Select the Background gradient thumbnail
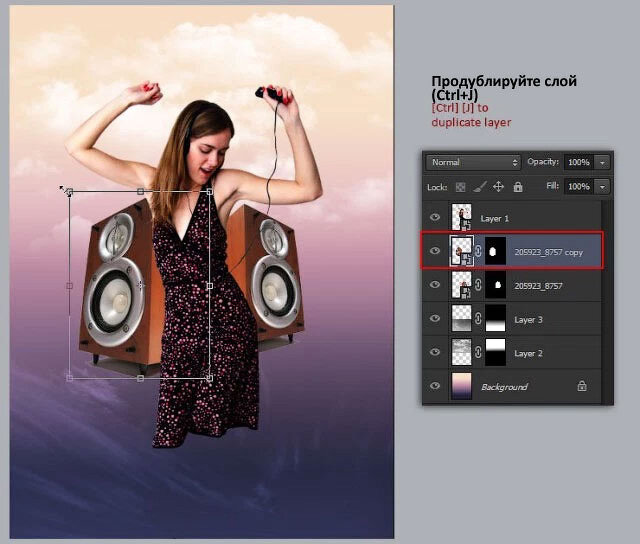This screenshot has width=640, height=544. pyautogui.click(x=462, y=386)
